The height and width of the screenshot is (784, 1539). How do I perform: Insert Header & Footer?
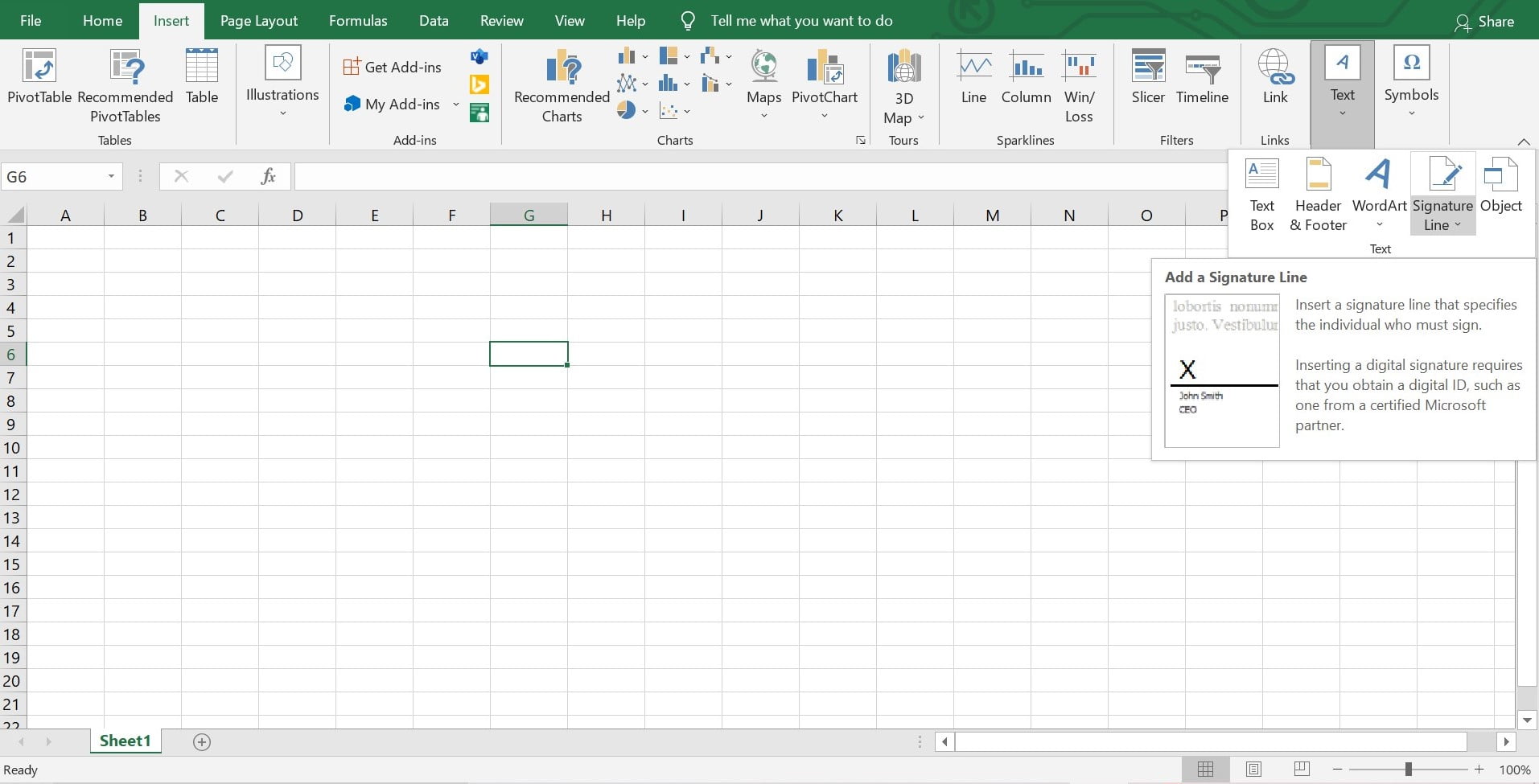pyautogui.click(x=1318, y=194)
